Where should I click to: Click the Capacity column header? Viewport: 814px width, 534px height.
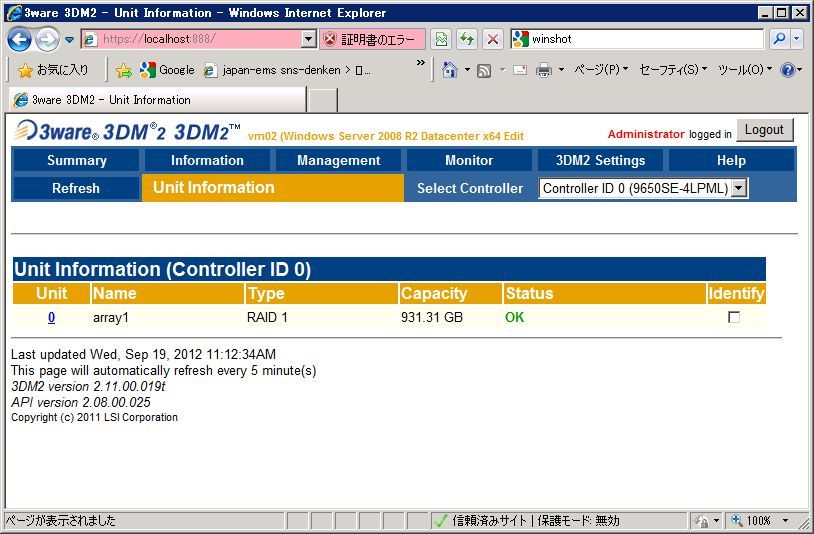point(450,293)
